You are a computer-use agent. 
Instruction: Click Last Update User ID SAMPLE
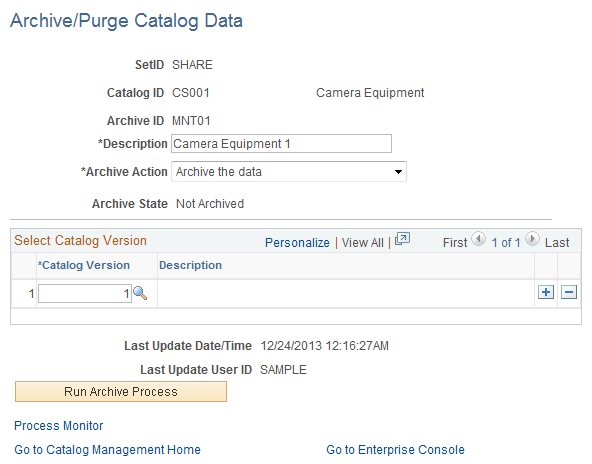[283, 370]
